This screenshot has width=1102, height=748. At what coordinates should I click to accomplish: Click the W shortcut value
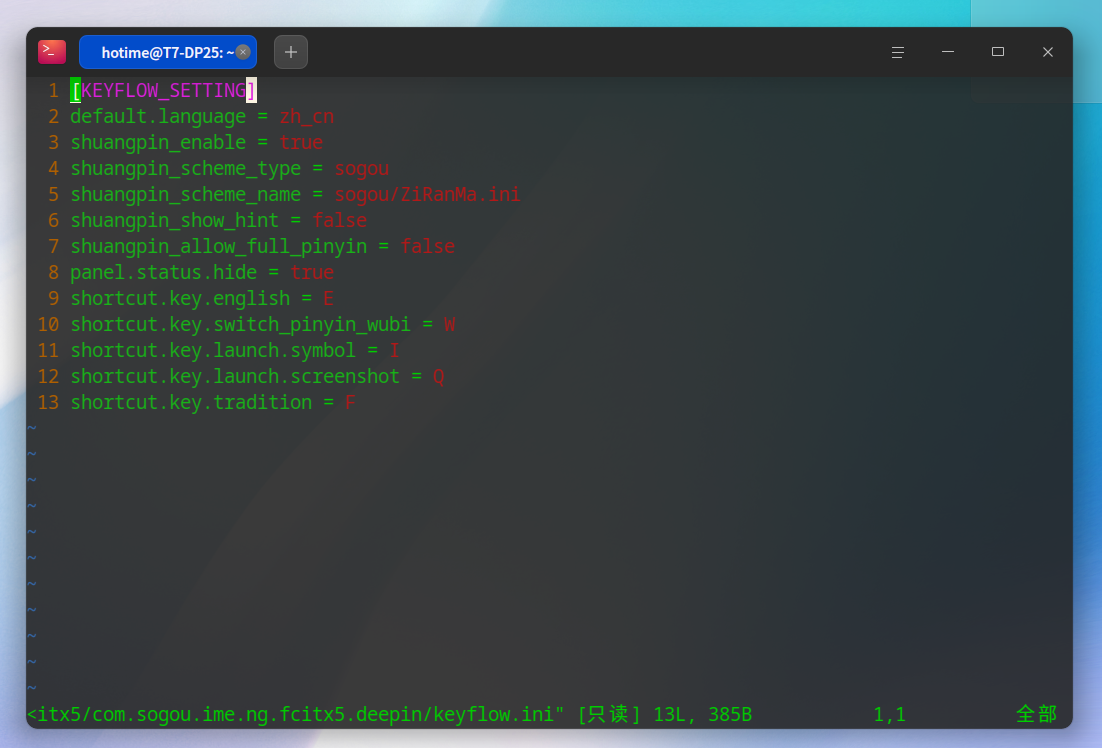click(x=449, y=325)
